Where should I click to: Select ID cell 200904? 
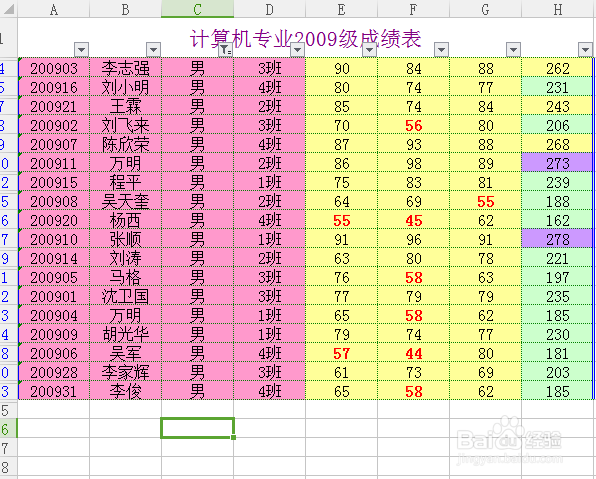tap(54, 315)
